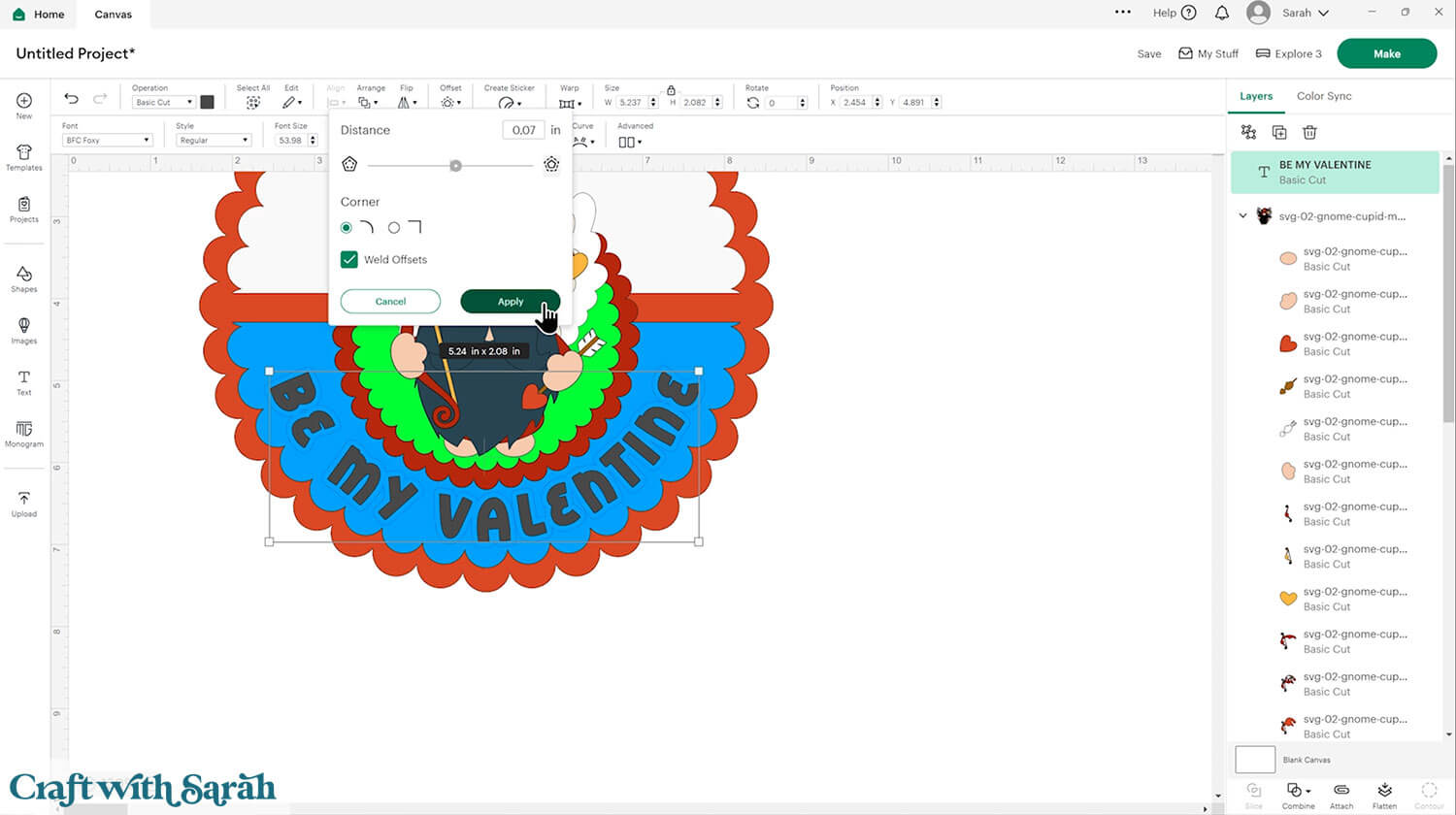The width and height of the screenshot is (1456, 815).
Task: Select the rounded corner radio option
Action: tap(347, 228)
